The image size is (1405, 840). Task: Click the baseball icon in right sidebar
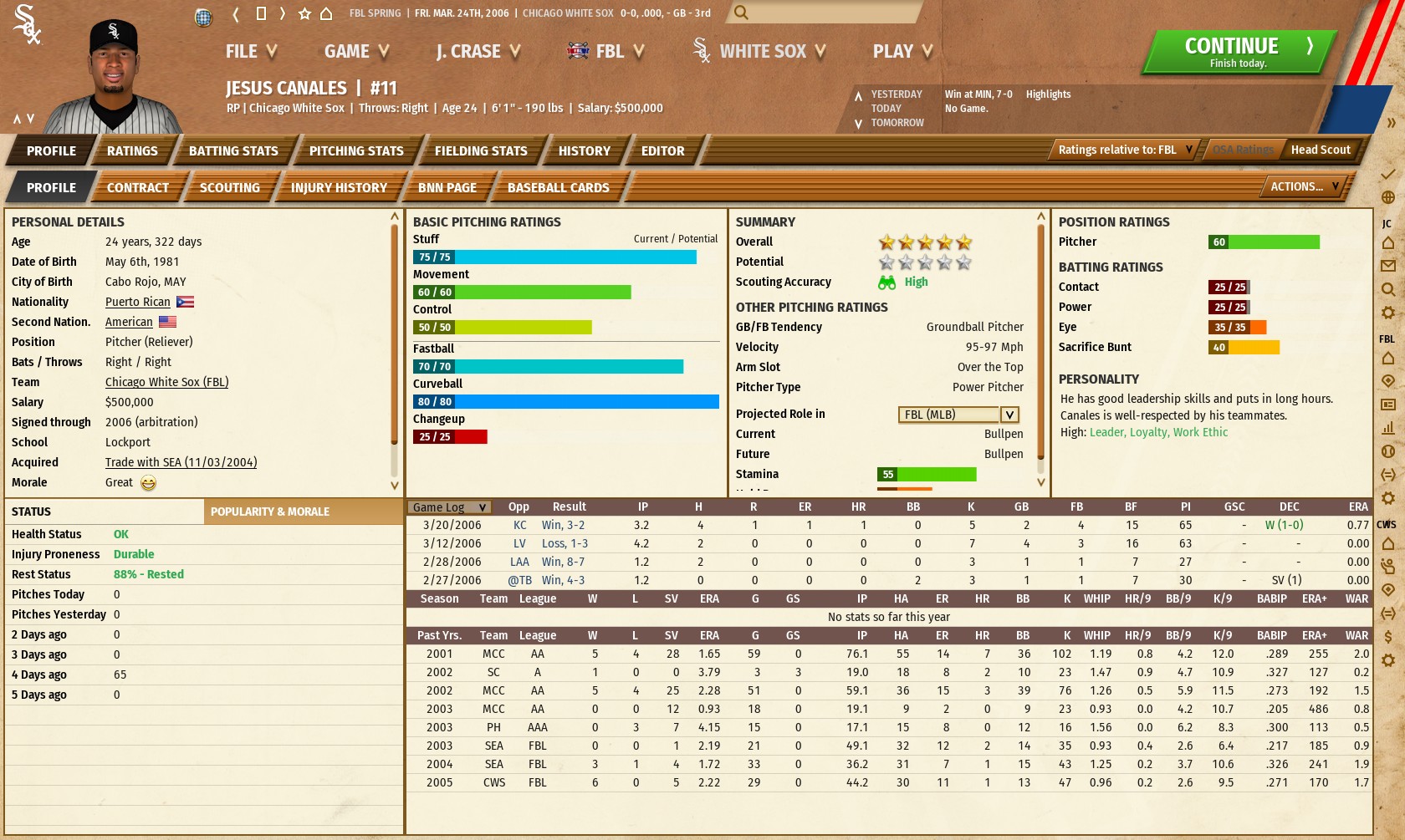[1387, 451]
